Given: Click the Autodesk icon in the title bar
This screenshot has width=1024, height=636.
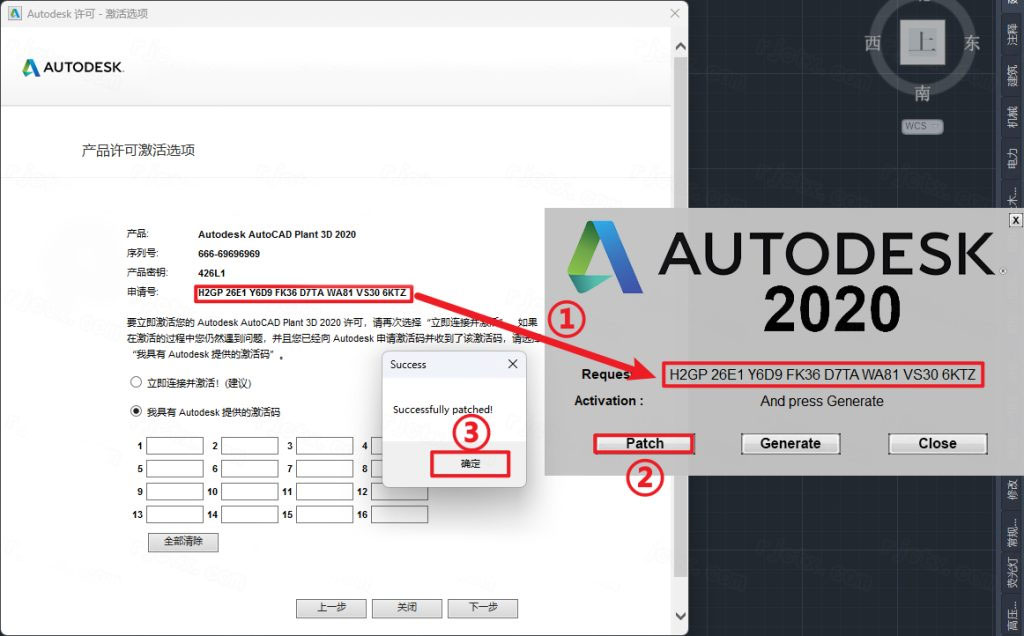Looking at the screenshot, I should click(14, 13).
